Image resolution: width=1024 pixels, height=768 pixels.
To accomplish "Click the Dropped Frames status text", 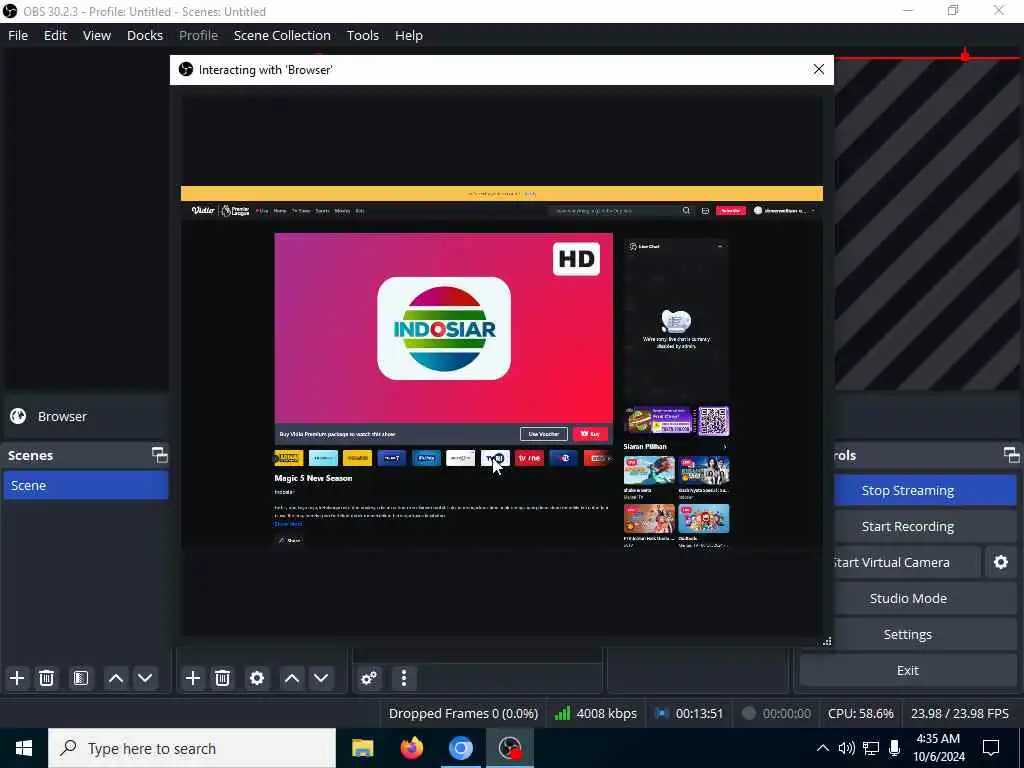I will (x=463, y=714).
